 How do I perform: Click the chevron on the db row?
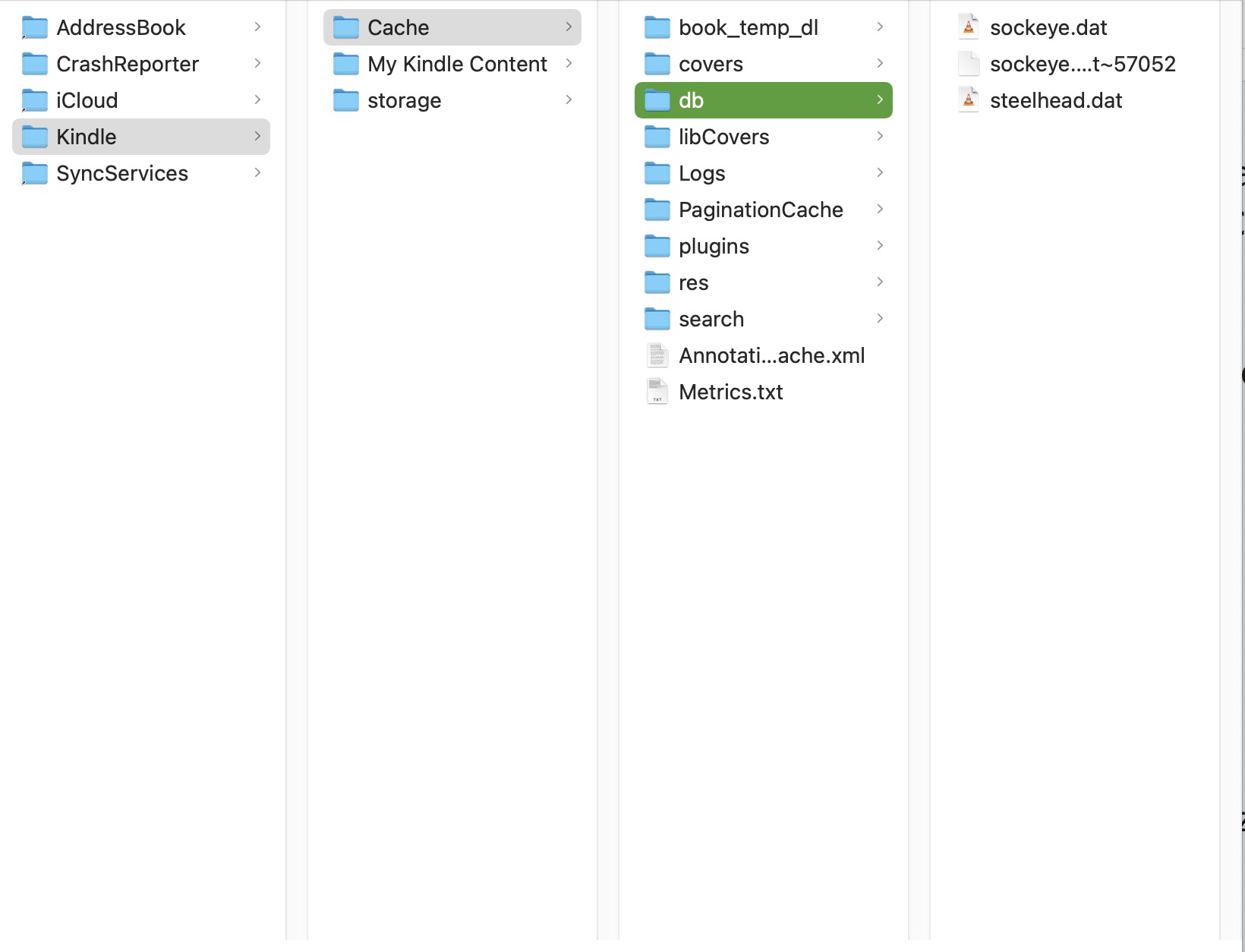[880, 100]
